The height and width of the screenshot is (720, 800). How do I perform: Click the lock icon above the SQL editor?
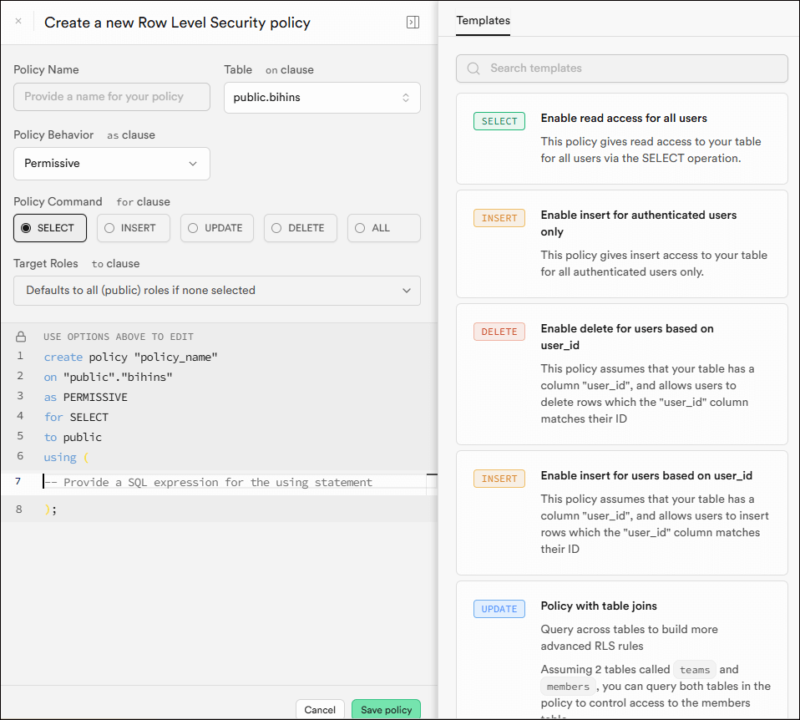pos(21,337)
